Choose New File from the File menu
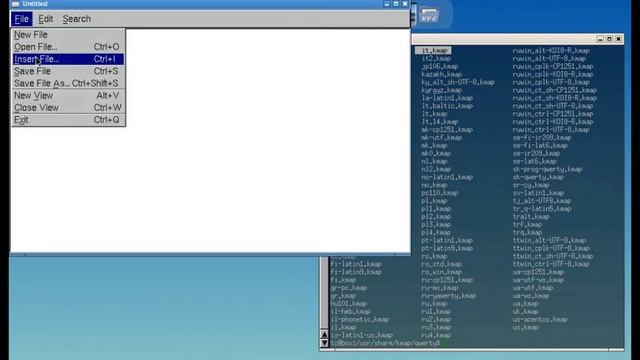This screenshot has height=360, width=640. 68,35
